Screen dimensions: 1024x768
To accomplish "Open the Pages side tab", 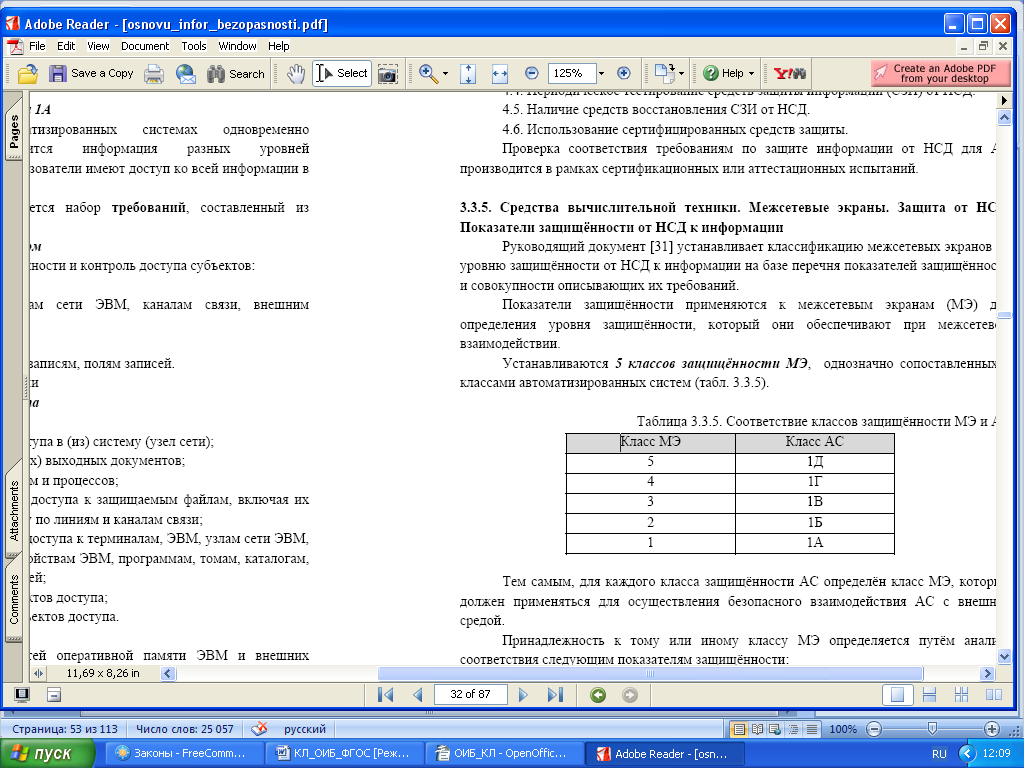I will (x=14, y=131).
